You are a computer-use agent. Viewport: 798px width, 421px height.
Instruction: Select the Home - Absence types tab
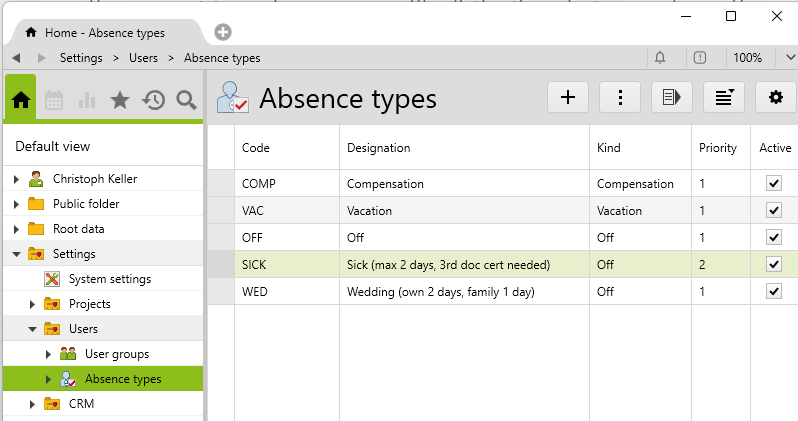coord(100,32)
